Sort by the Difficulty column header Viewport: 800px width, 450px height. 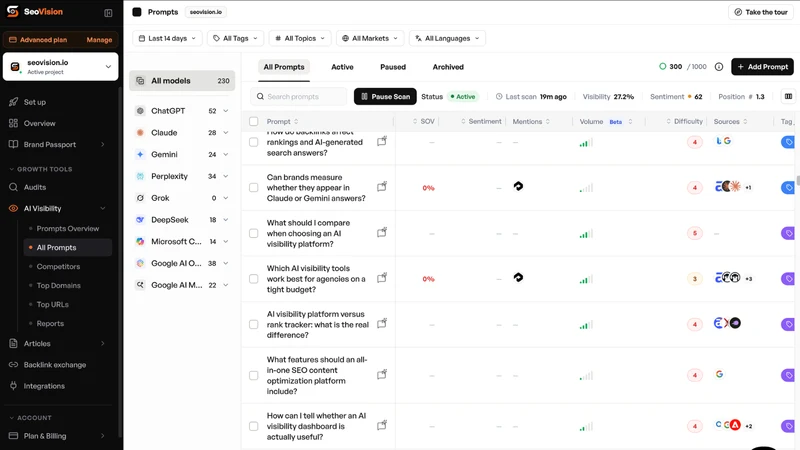point(684,121)
